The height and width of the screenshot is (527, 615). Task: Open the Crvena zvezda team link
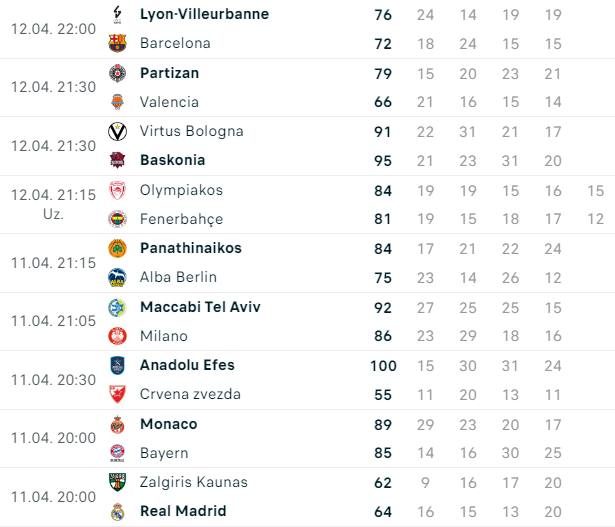click(x=190, y=394)
